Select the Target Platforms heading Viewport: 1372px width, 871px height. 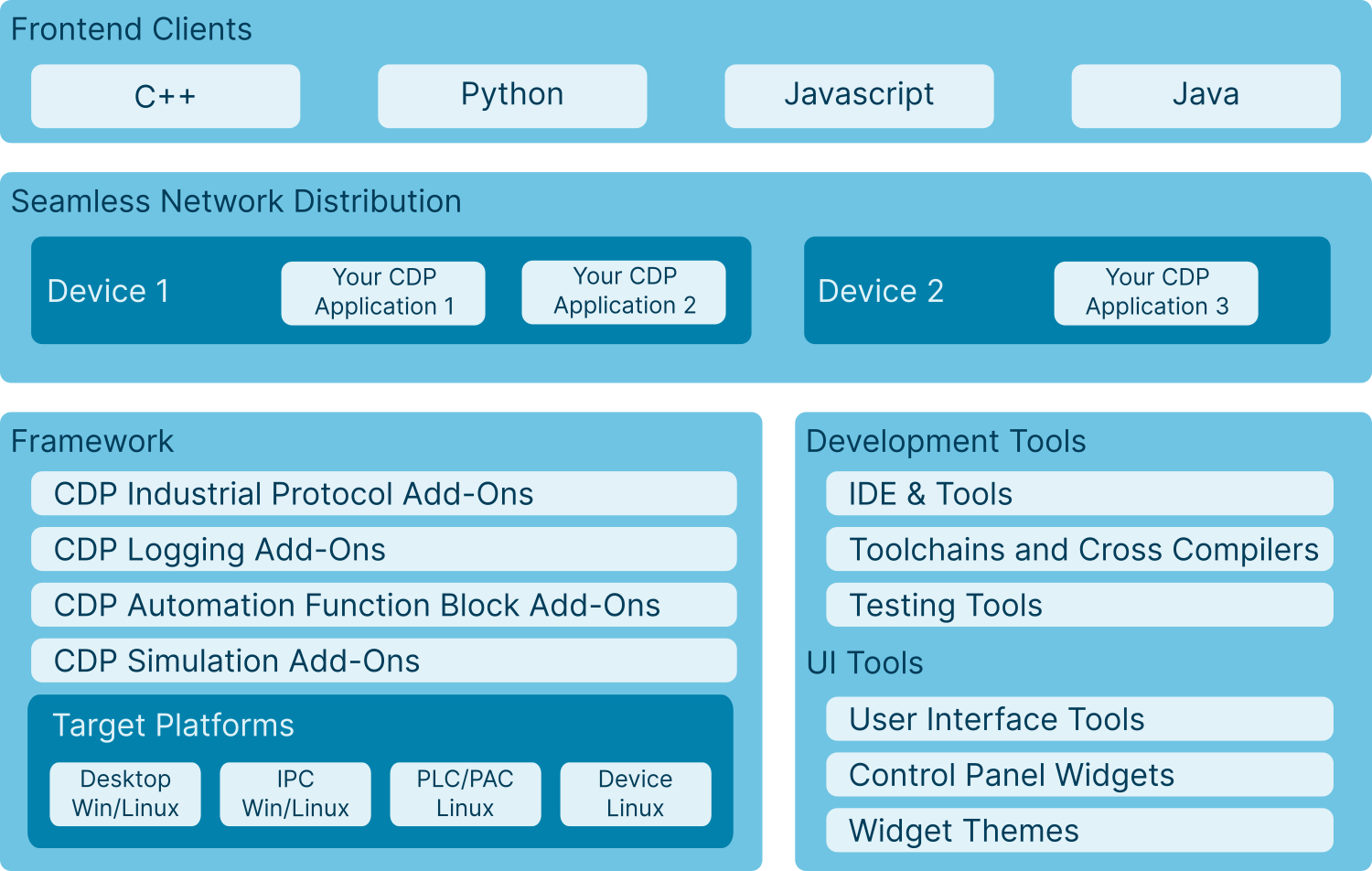click(x=174, y=726)
